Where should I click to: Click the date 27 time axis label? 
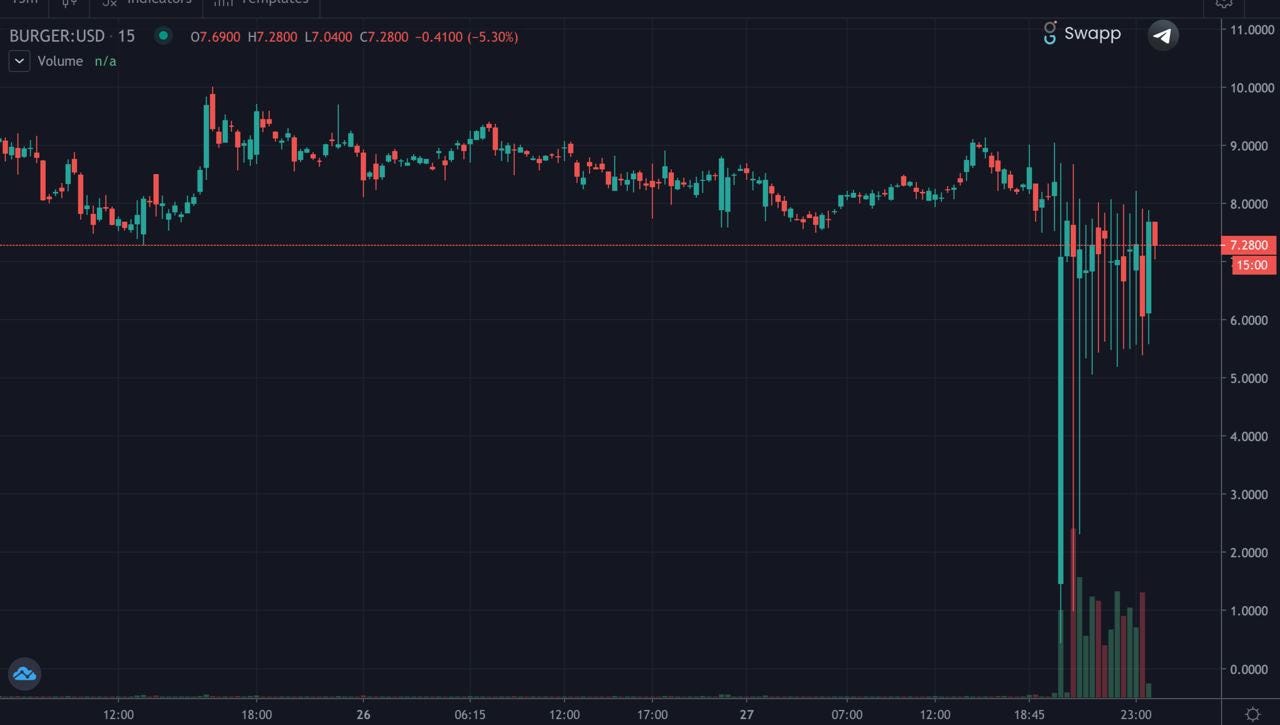[x=747, y=715]
